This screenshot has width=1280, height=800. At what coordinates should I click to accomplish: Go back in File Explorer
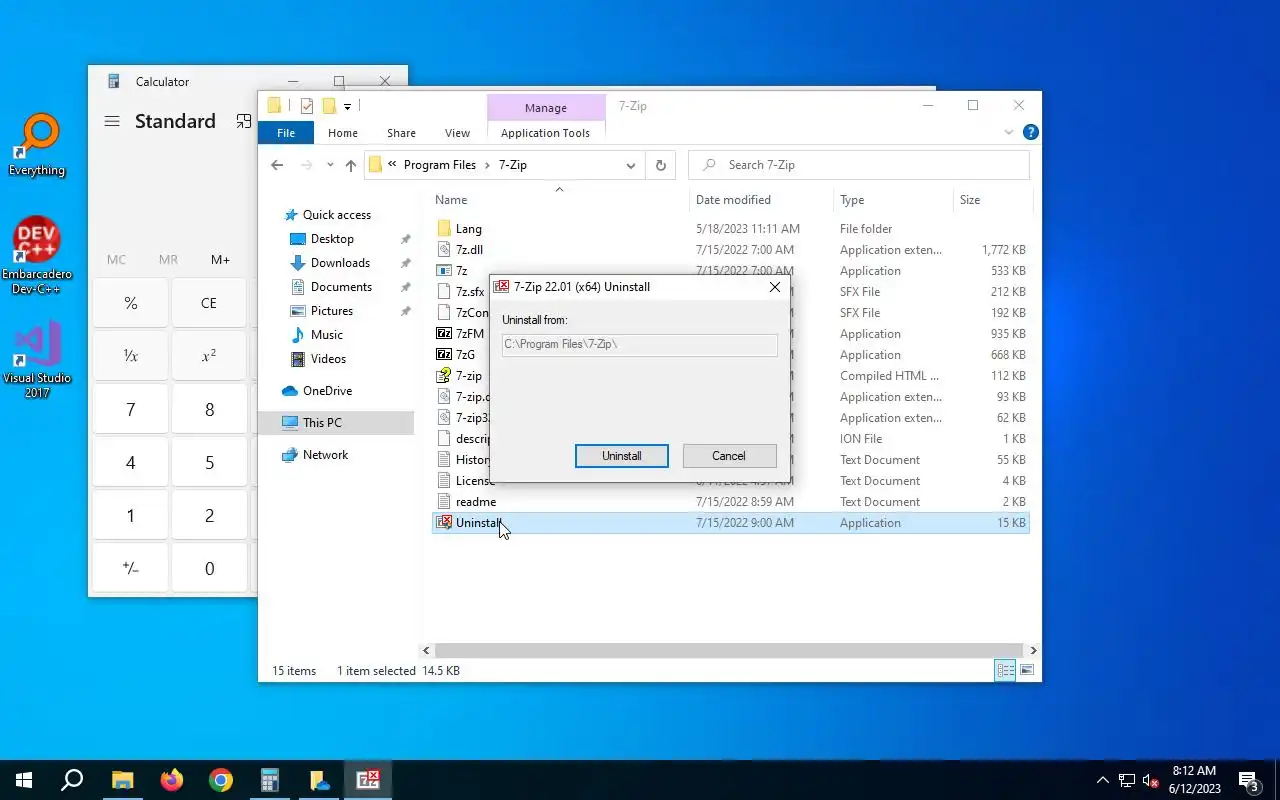coord(277,165)
